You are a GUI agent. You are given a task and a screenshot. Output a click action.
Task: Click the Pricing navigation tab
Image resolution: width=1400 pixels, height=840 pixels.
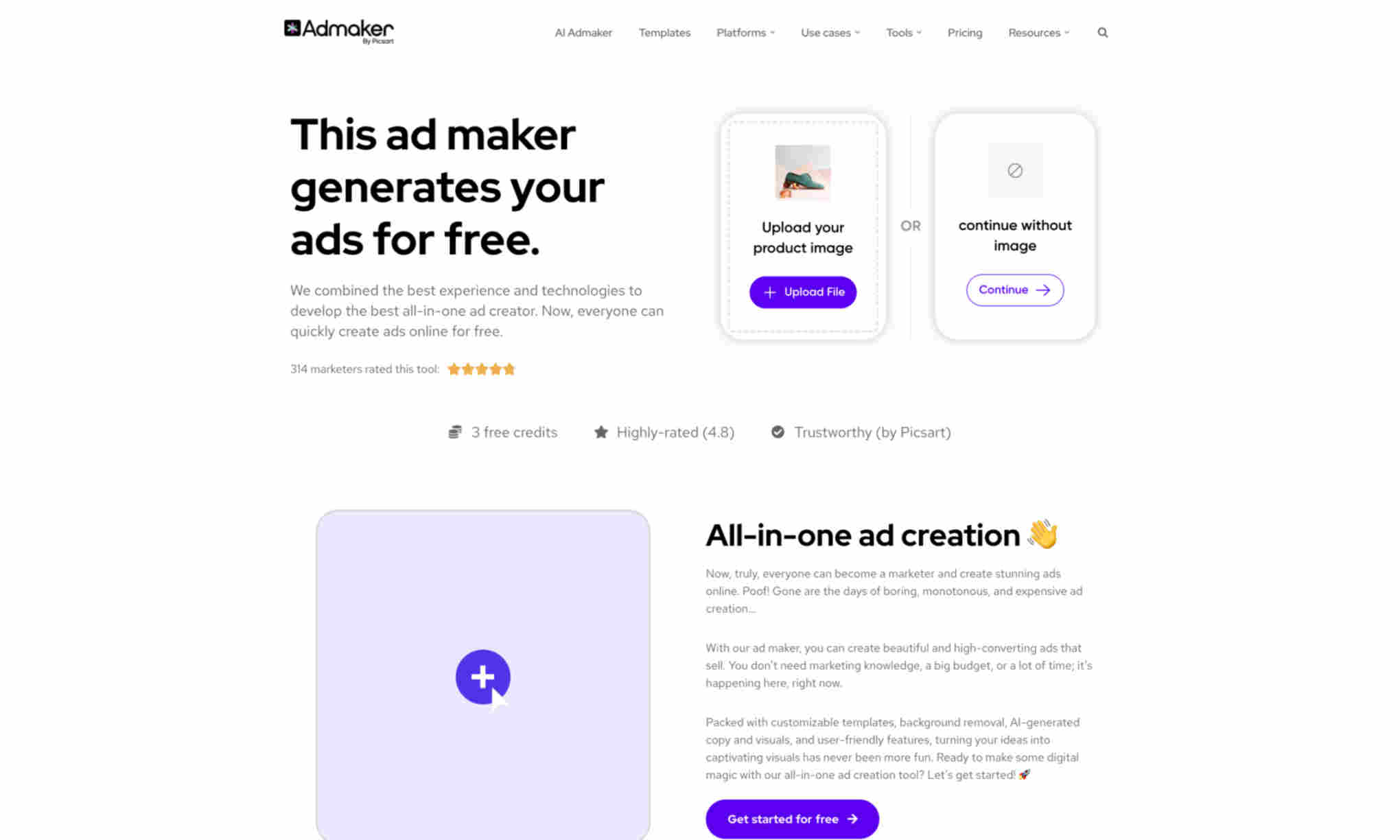click(965, 32)
